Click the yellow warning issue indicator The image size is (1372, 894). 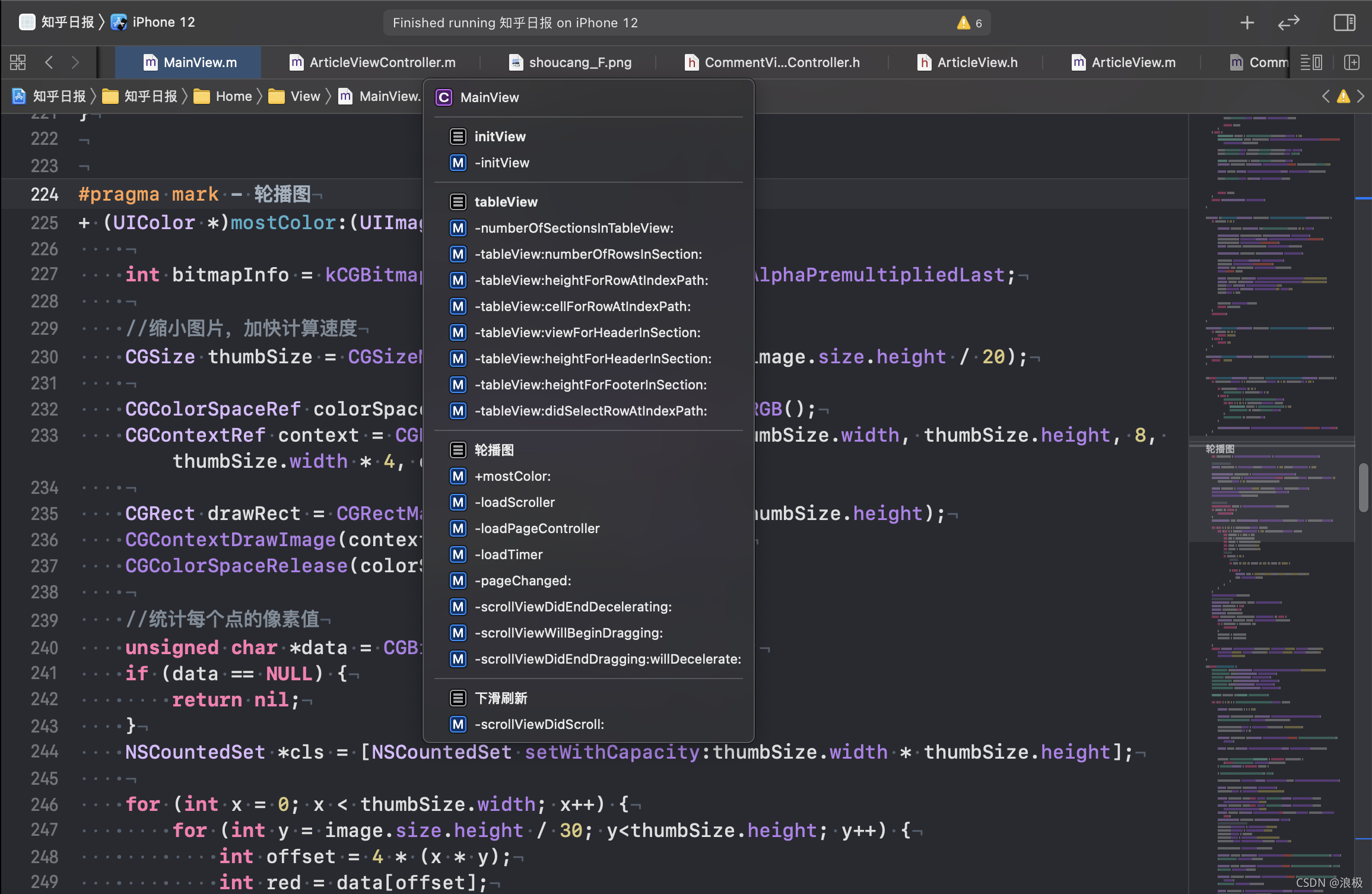pos(1343,97)
